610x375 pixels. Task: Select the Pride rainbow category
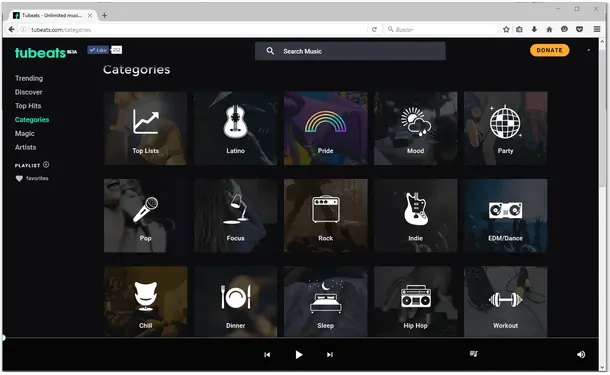[326, 128]
